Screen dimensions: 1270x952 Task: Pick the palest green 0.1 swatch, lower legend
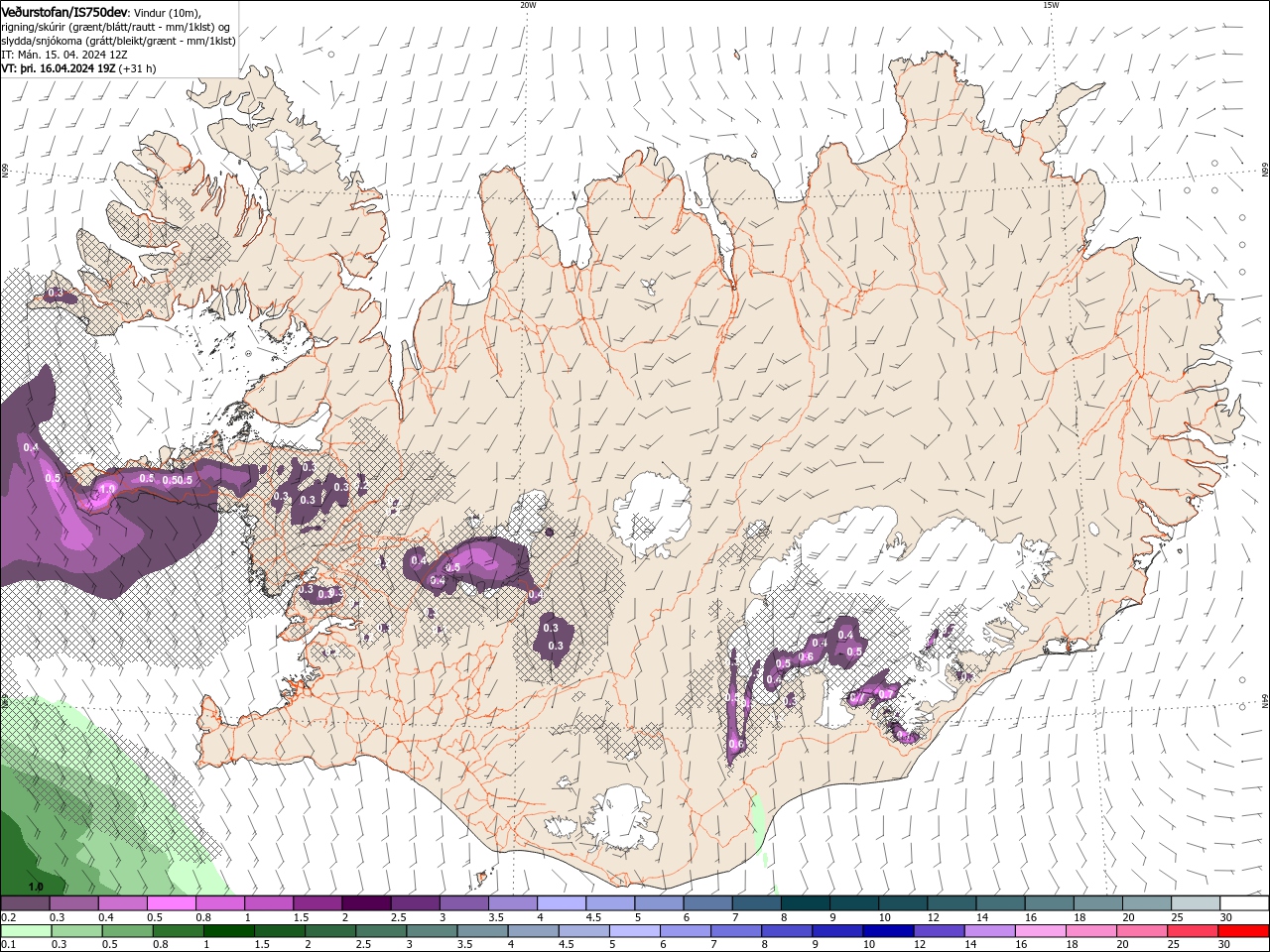pyautogui.click(x=25, y=931)
